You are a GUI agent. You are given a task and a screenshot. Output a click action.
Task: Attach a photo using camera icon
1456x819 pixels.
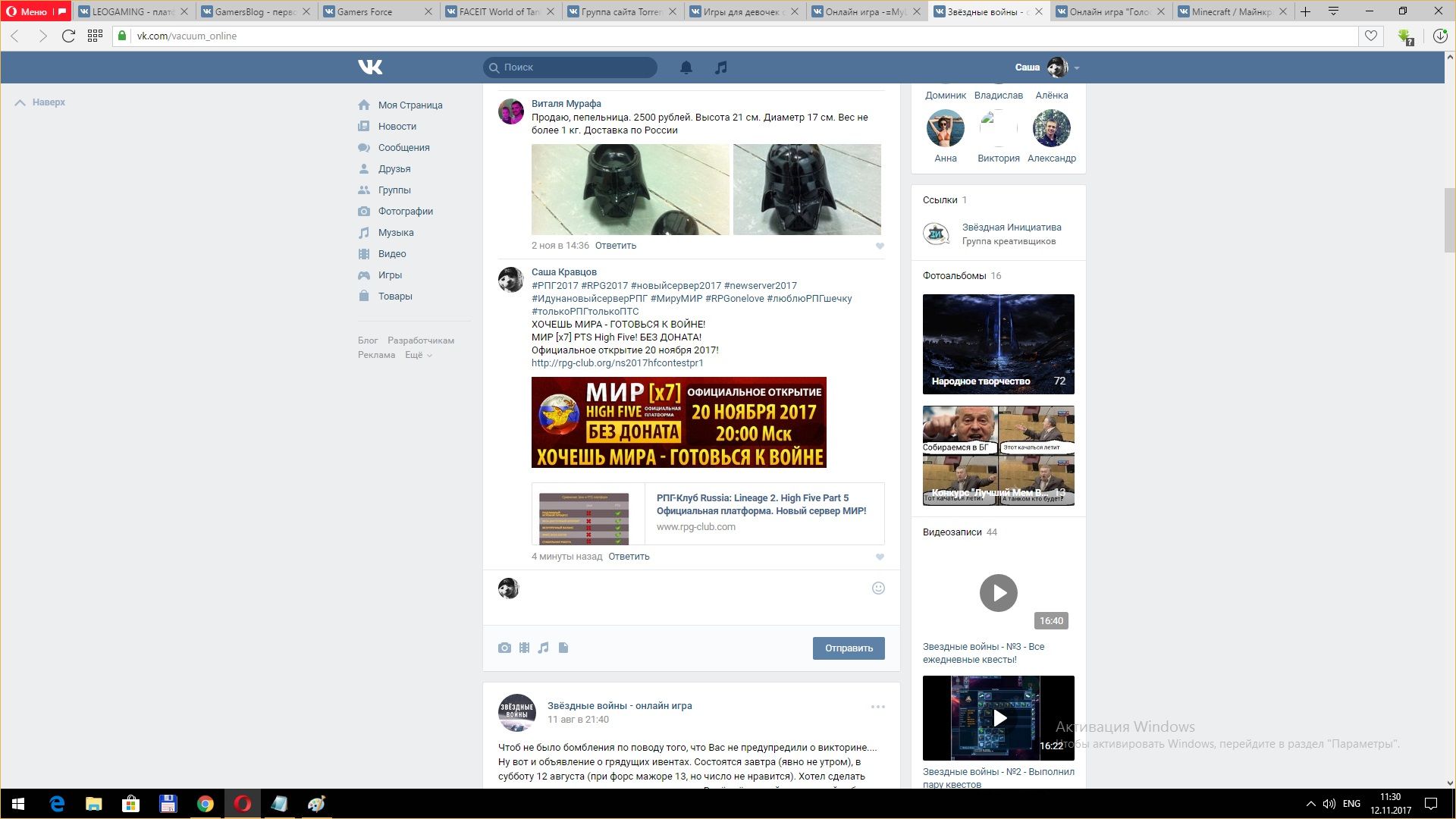[x=504, y=648]
